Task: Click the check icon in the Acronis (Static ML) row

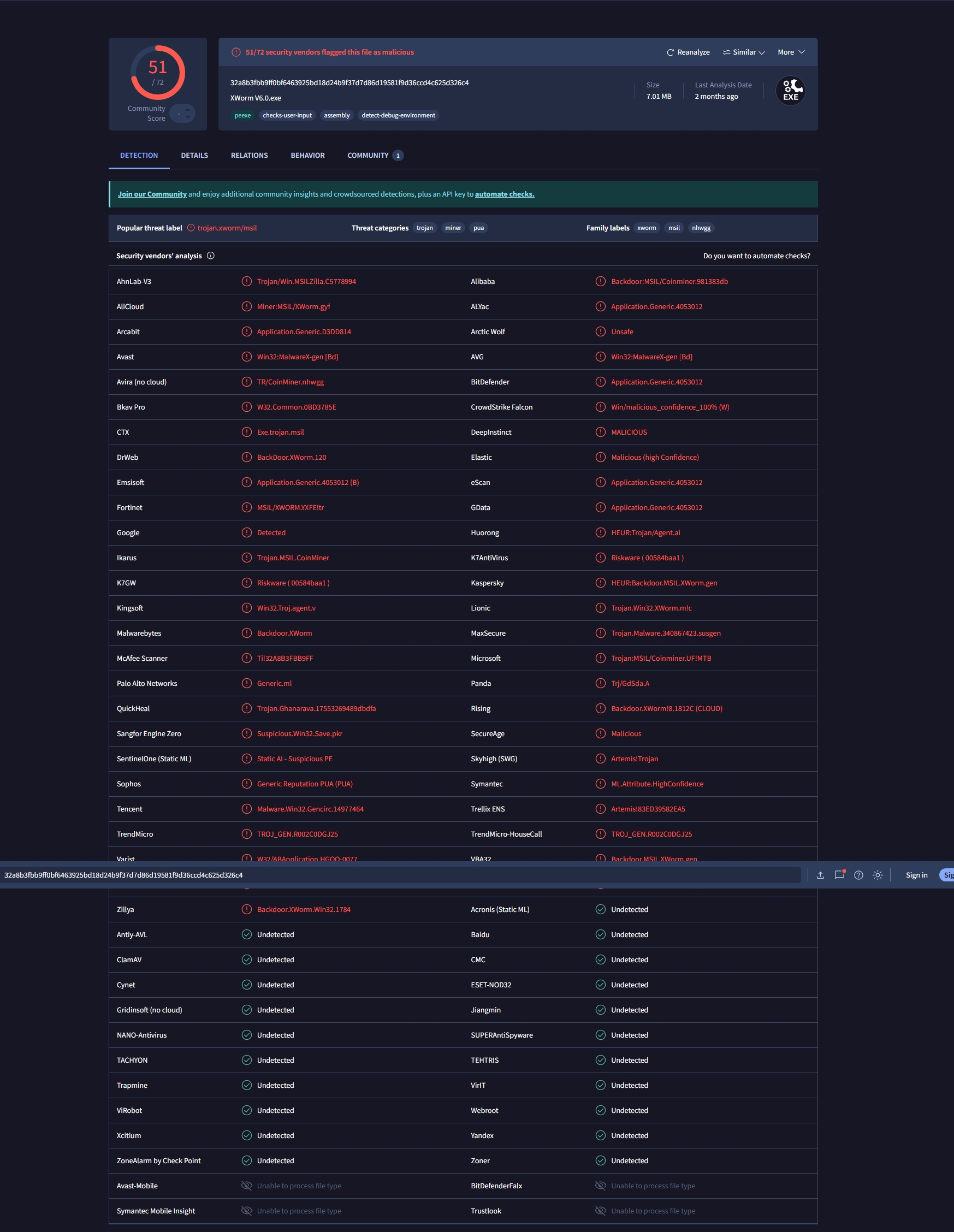Action: pos(601,909)
